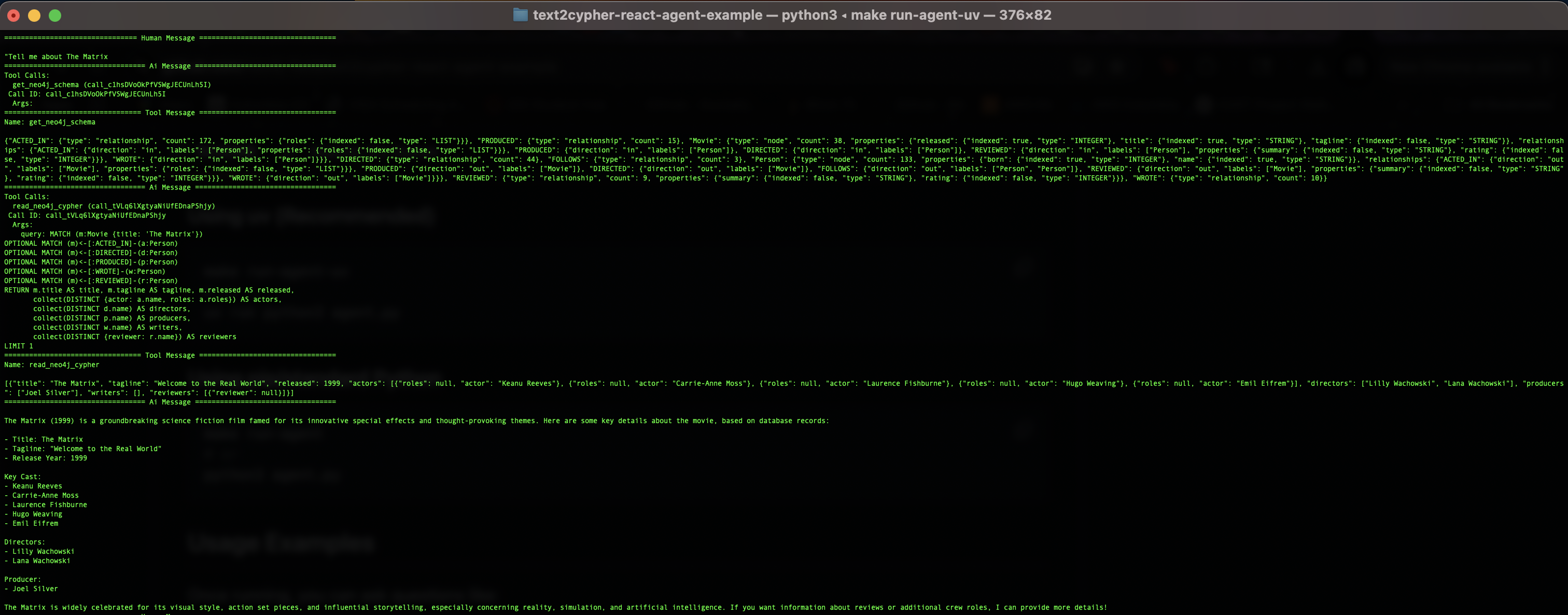Minimize the window using yellow button
This screenshot has height=615, width=1568.
[x=34, y=16]
